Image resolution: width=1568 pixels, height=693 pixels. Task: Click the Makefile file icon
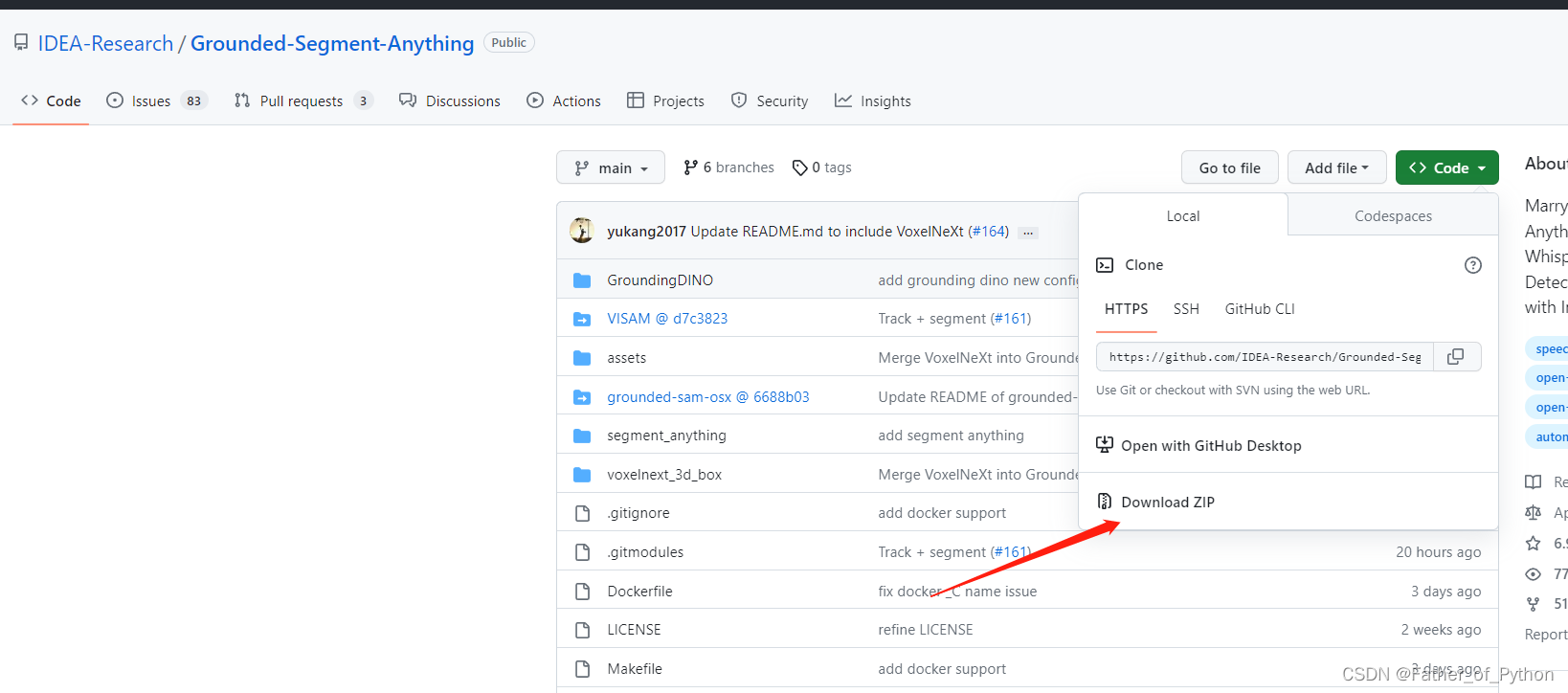tap(582, 669)
